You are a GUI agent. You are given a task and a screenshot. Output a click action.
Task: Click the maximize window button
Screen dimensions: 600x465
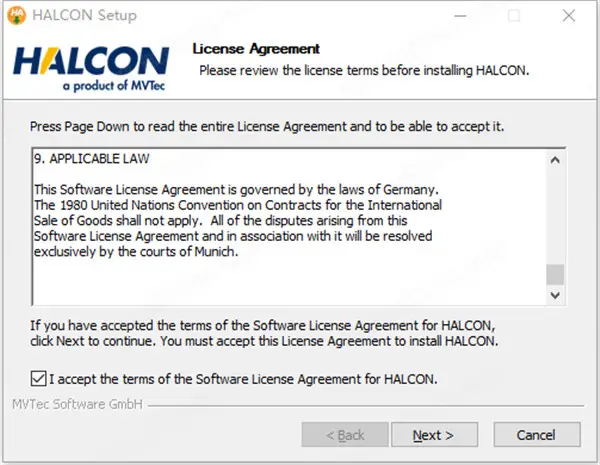[x=514, y=16]
